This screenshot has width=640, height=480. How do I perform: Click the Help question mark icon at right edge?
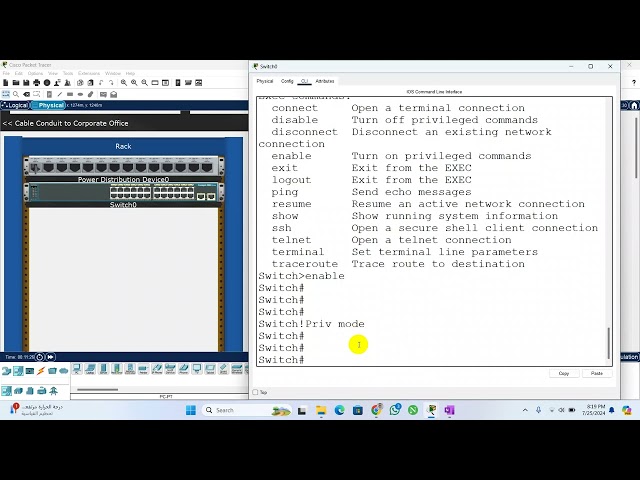pos(633,83)
